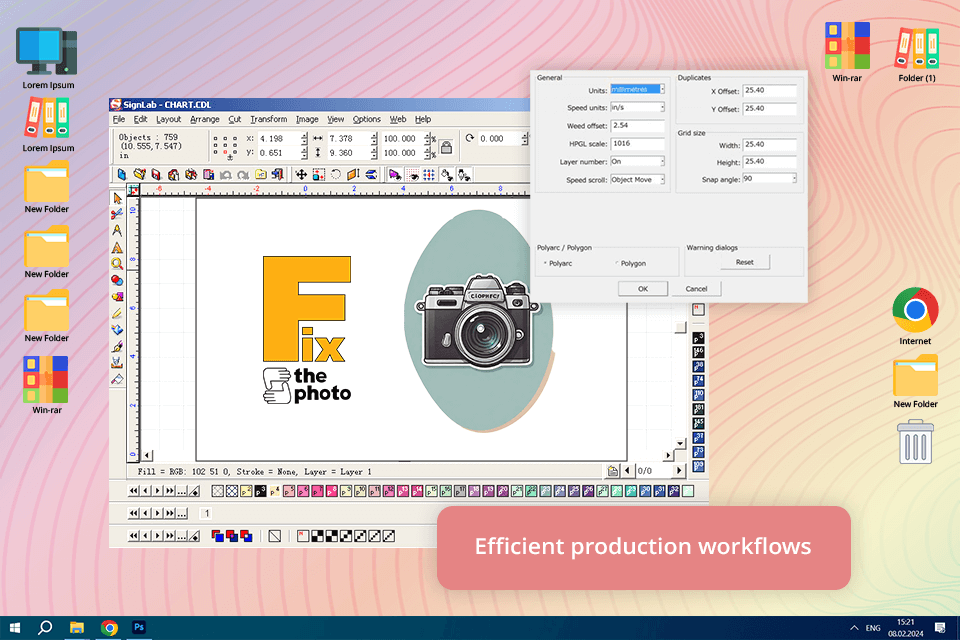Select the eraser tool in left toolbar
960x640 pixels.
tap(117, 380)
